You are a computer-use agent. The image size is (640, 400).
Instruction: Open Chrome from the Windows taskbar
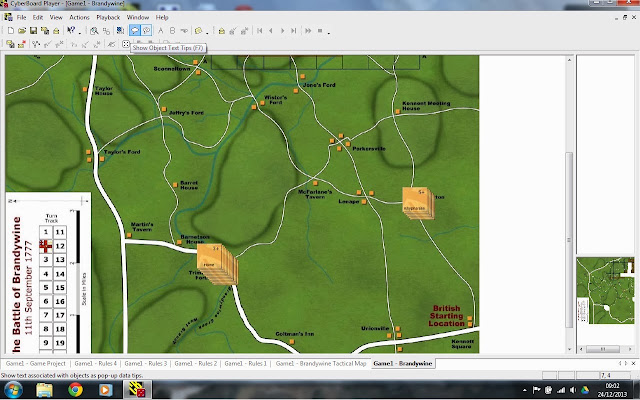75,390
